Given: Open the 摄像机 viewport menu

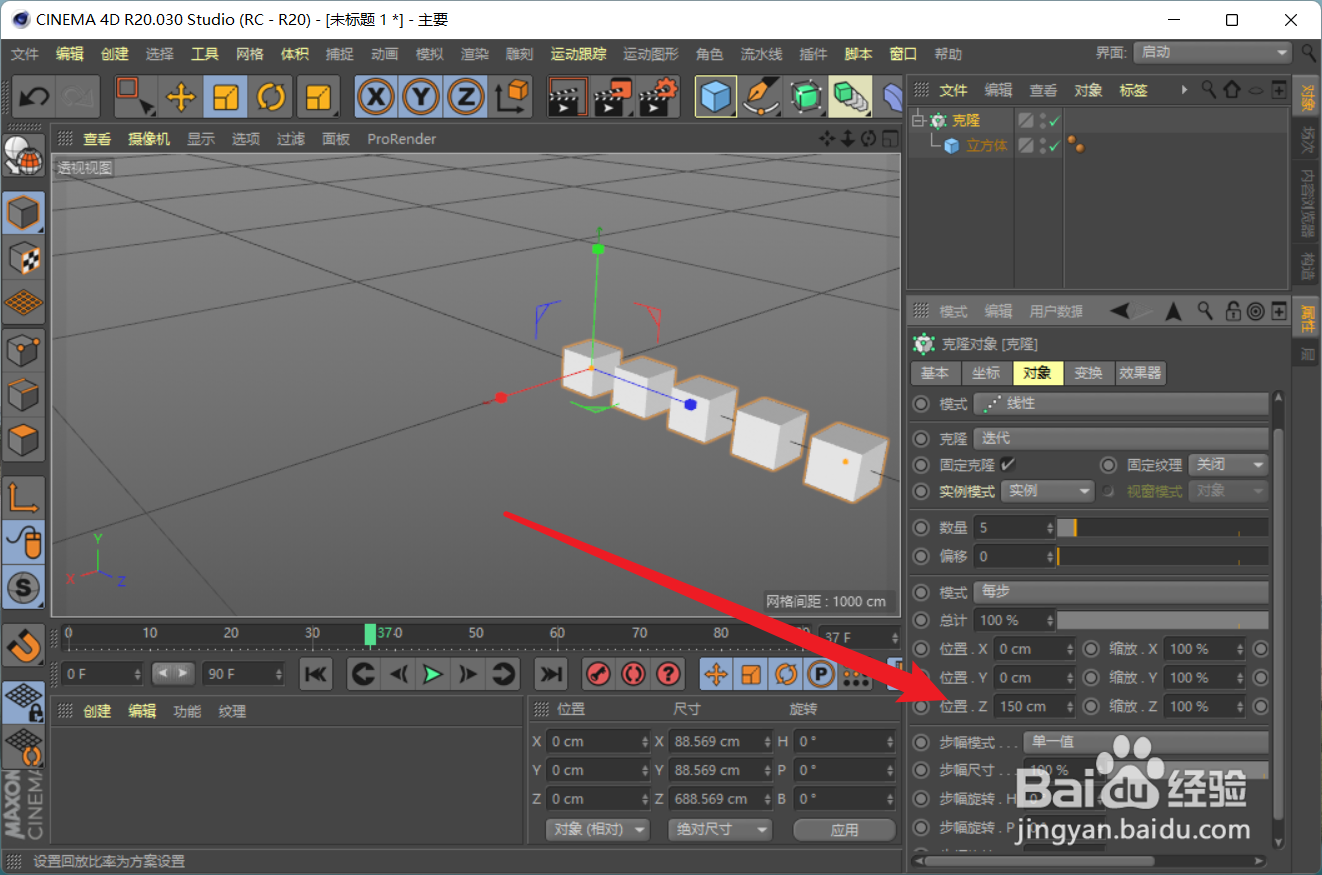Looking at the screenshot, I should tap(149, 139).
